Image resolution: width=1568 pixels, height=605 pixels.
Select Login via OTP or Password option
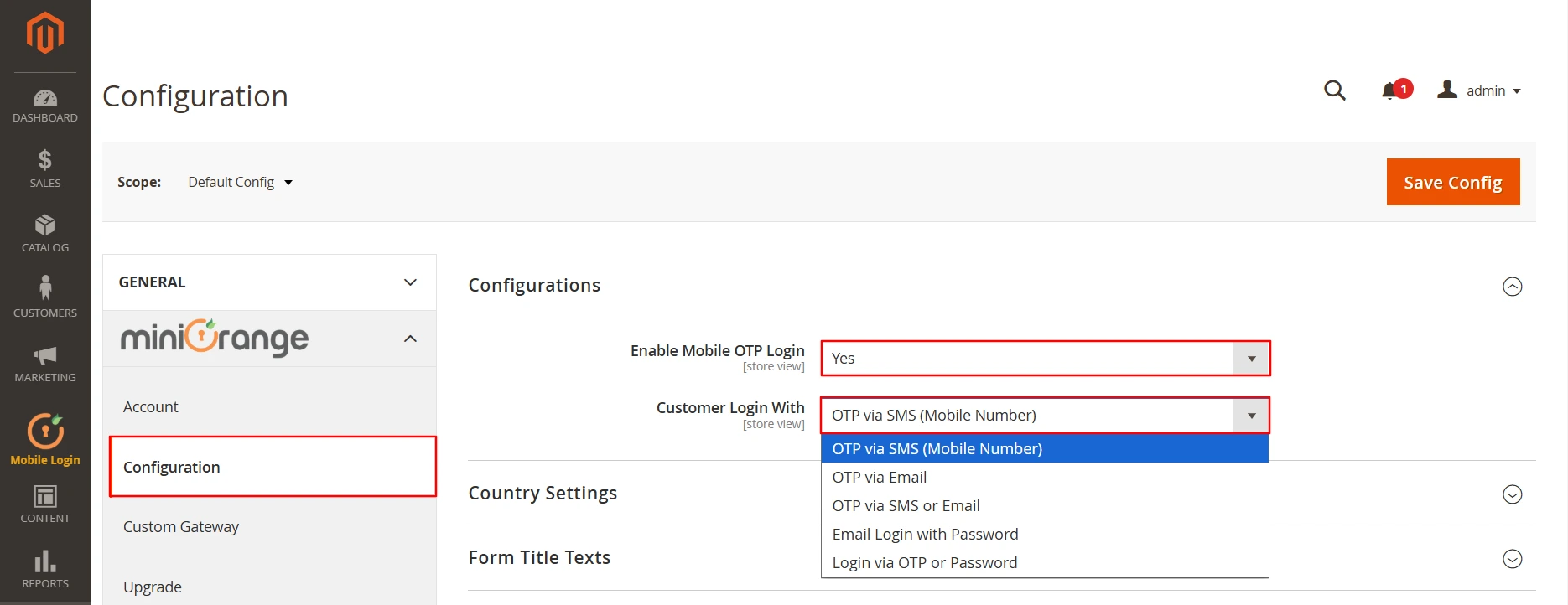click(1045, 563)
